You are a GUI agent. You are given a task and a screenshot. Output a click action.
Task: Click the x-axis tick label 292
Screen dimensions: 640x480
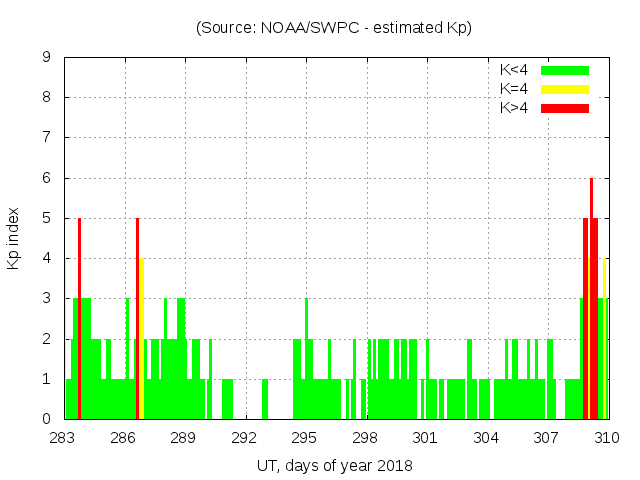tap(244, 438)
